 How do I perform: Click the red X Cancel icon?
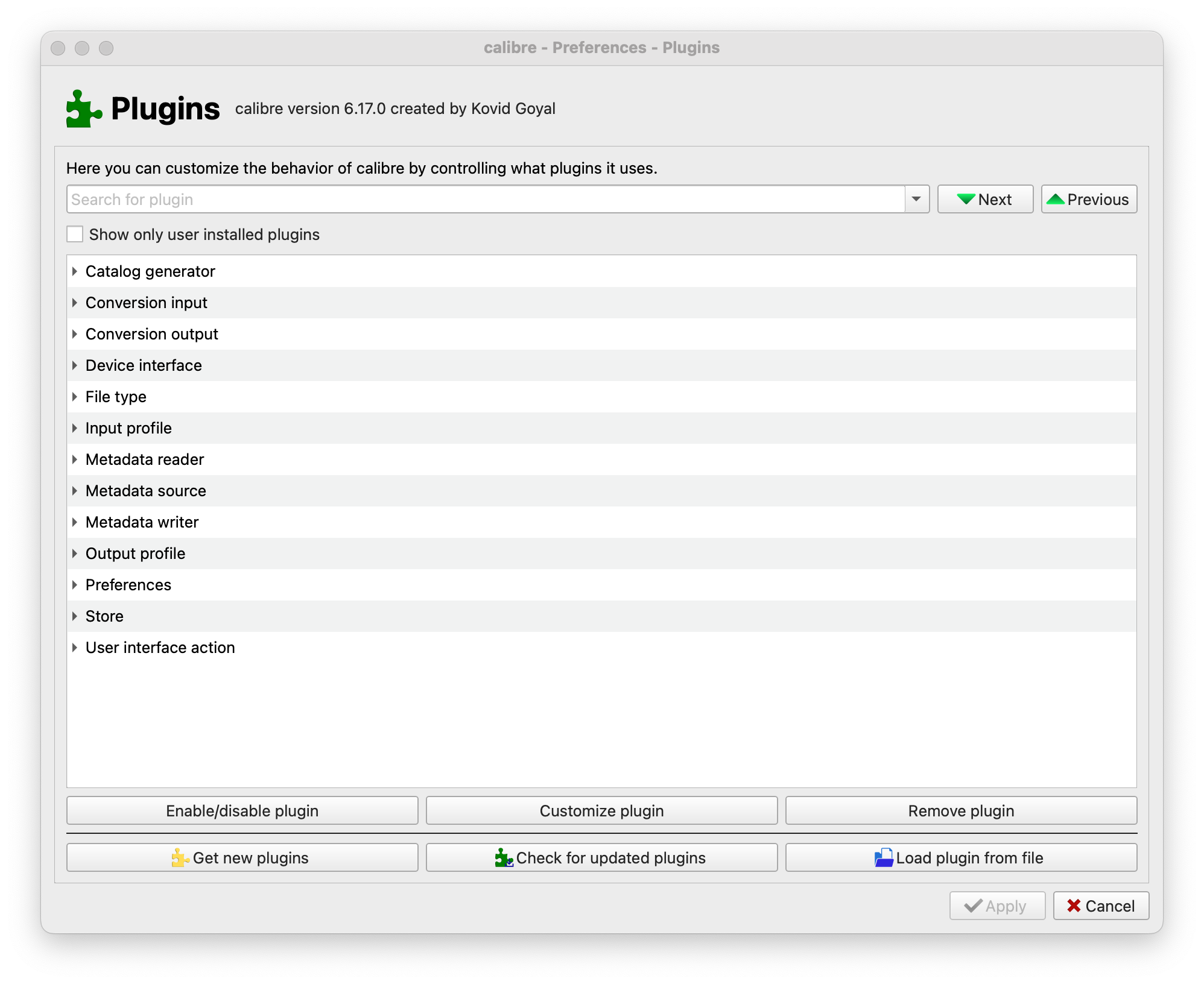pyautogui.click(x=1074, y=906)
